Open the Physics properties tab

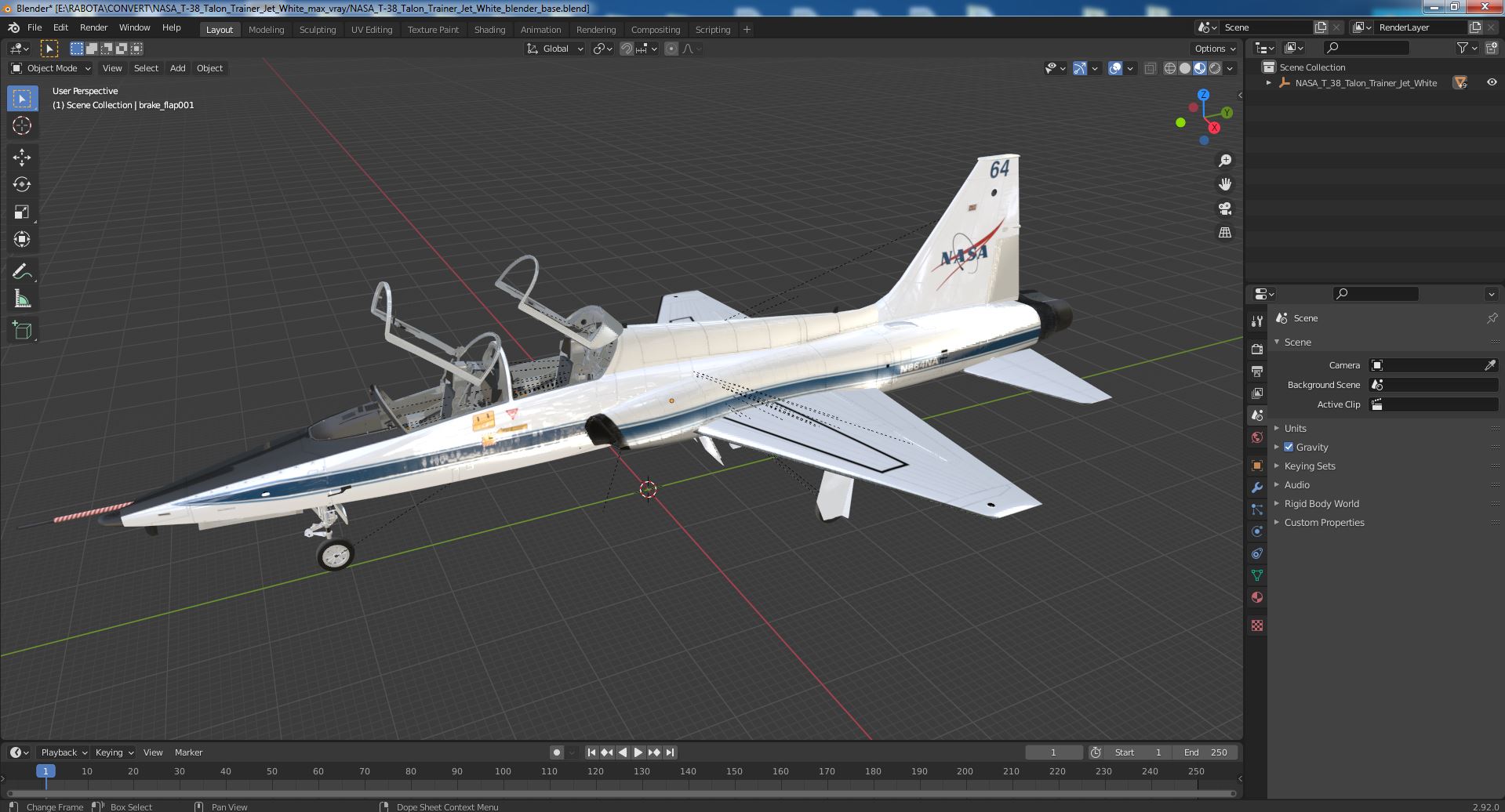click(1257, 531)
